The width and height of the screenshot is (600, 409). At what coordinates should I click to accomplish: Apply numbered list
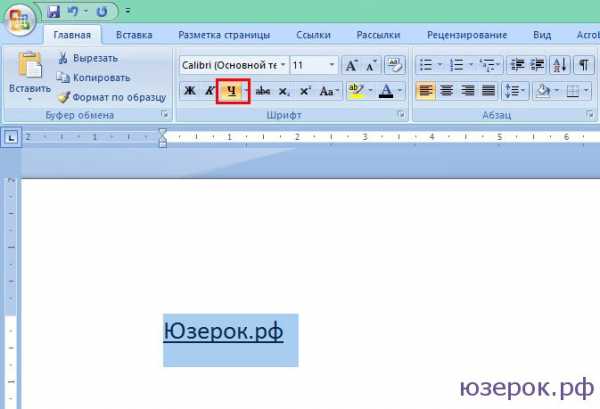(x=457, y=65)
